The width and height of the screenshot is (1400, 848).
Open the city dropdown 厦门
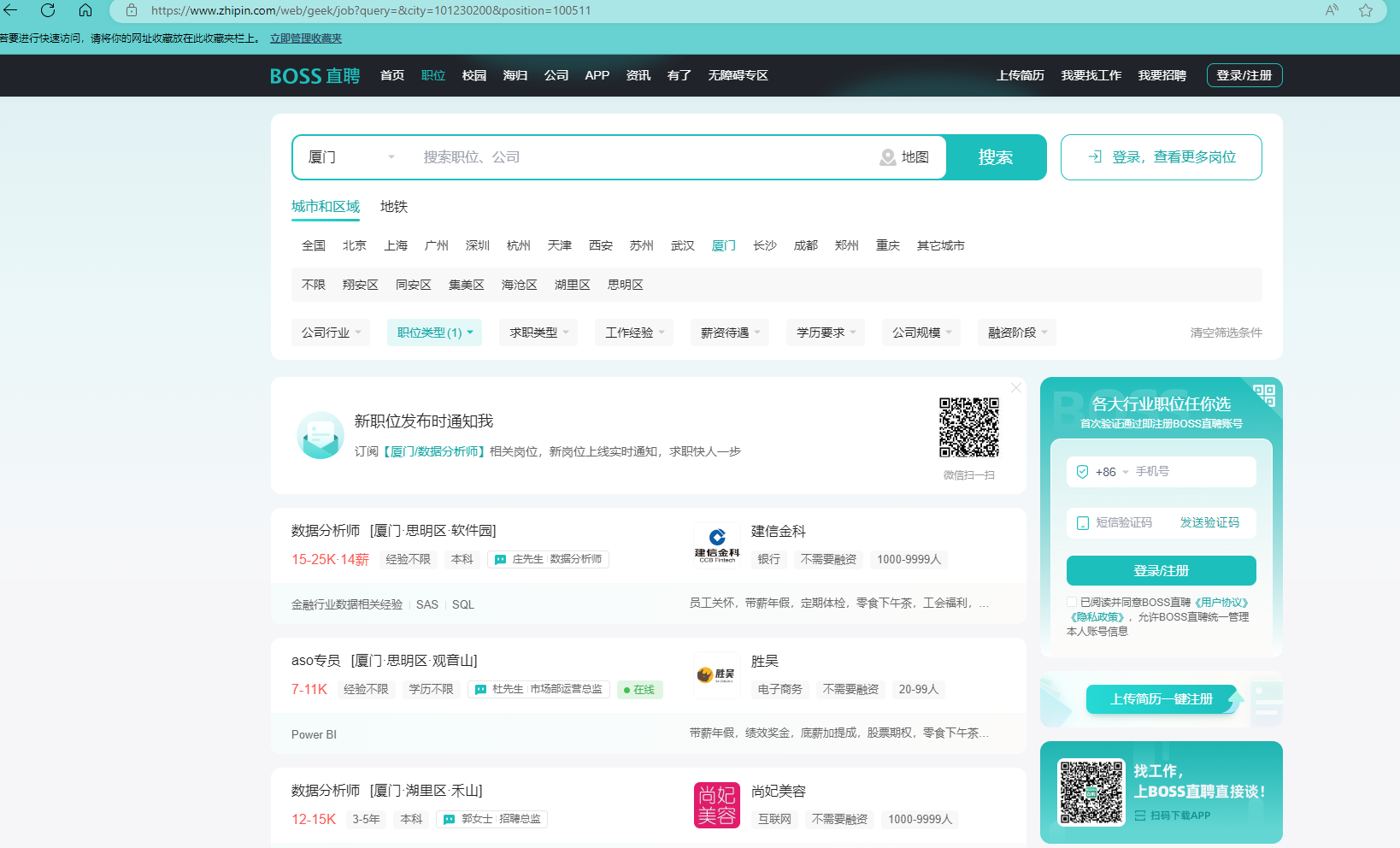pos(352,157)
